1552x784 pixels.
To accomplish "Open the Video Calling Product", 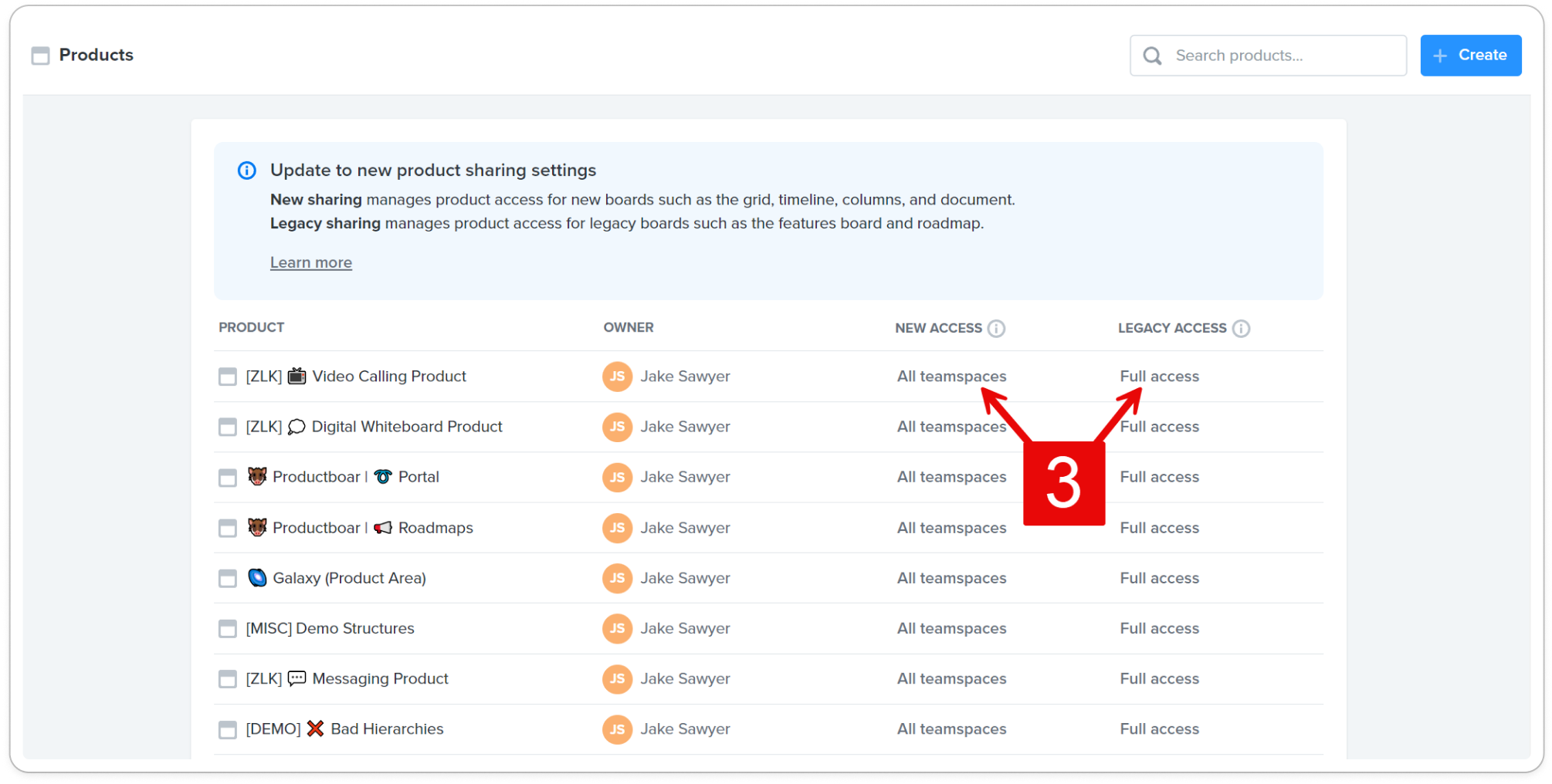I will coord(356,377).
